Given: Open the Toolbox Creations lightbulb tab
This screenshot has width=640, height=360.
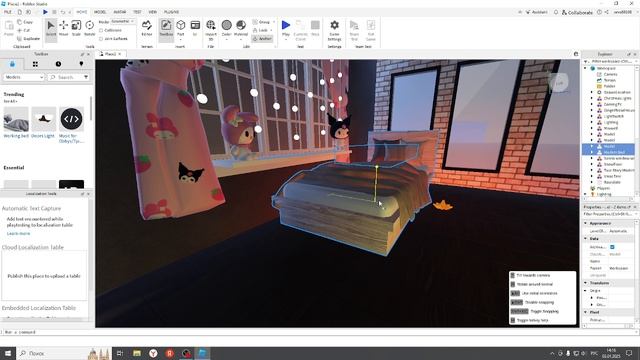Looking at the screenshot, I should point(81,64).
